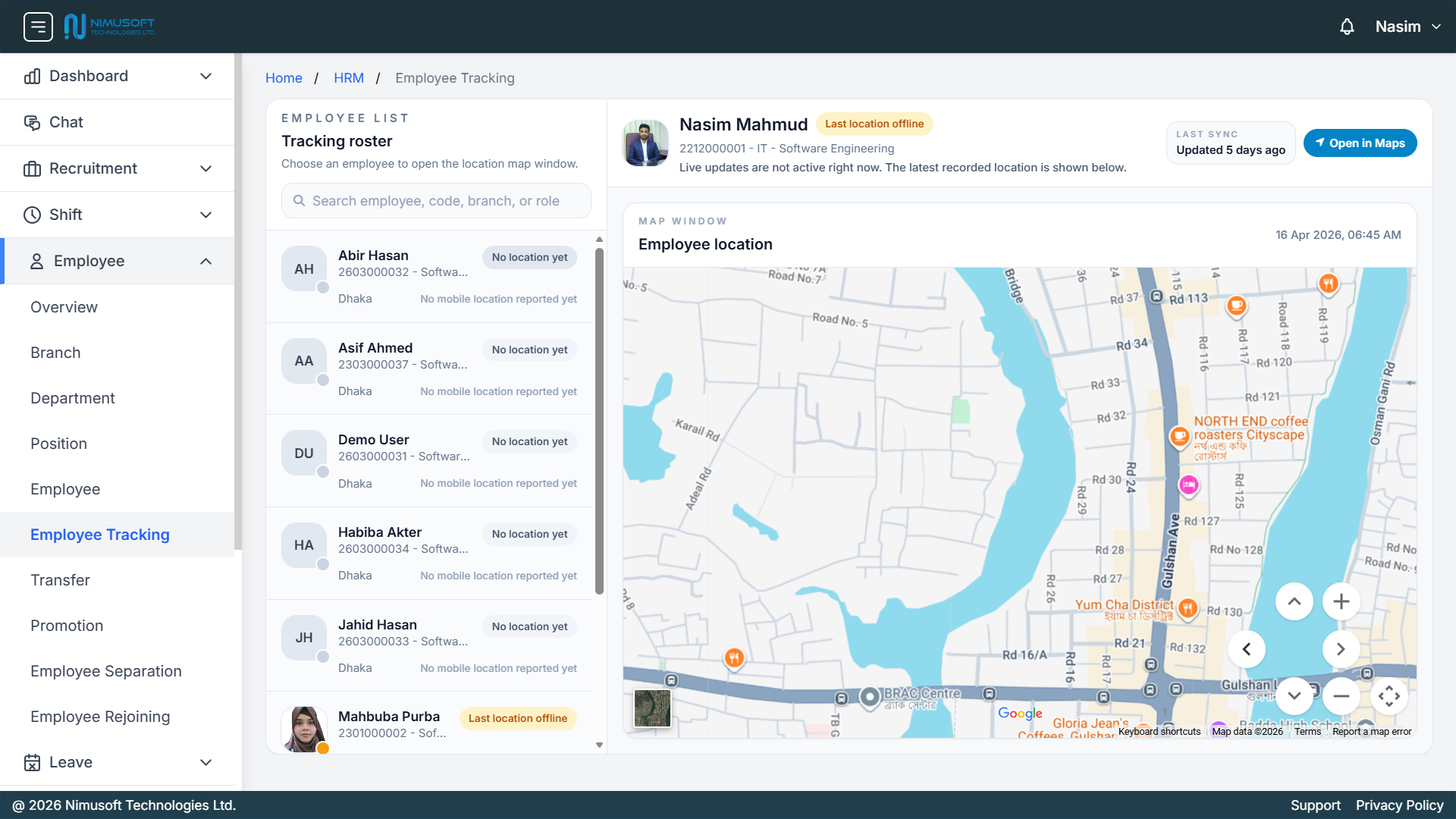Click the Open in Maps button
The image size is (1456, 819).
click(x=1360, y=143)
